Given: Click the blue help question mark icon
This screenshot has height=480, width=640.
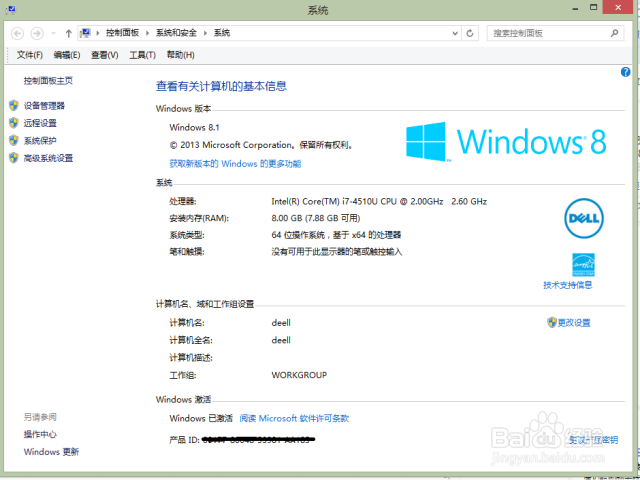Looking at the screenshot, I should click(625, 72).
